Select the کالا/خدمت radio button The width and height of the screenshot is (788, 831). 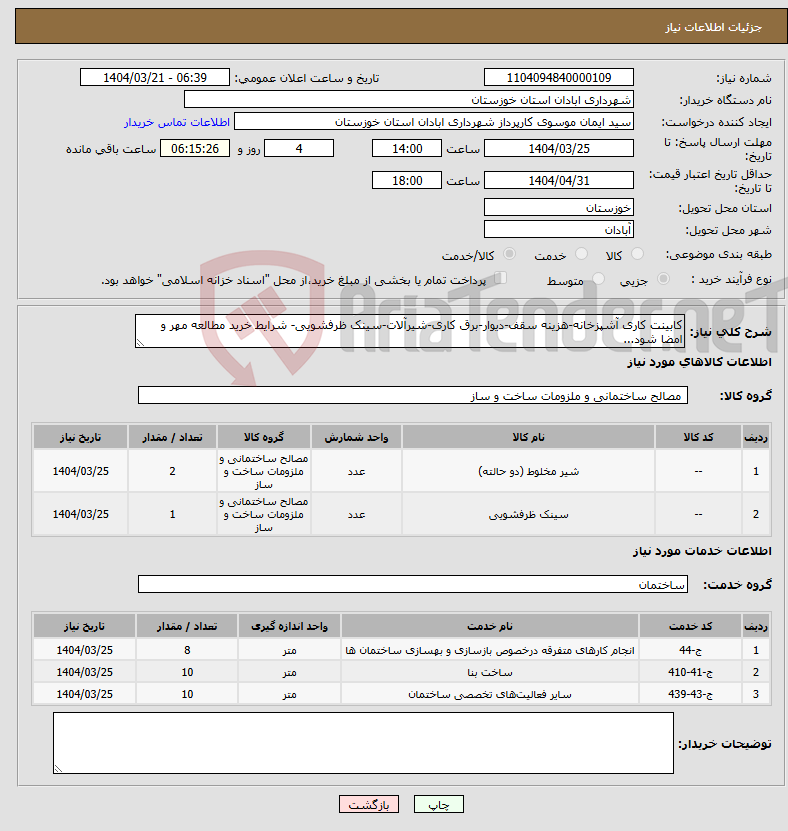(x=509, y=254)
